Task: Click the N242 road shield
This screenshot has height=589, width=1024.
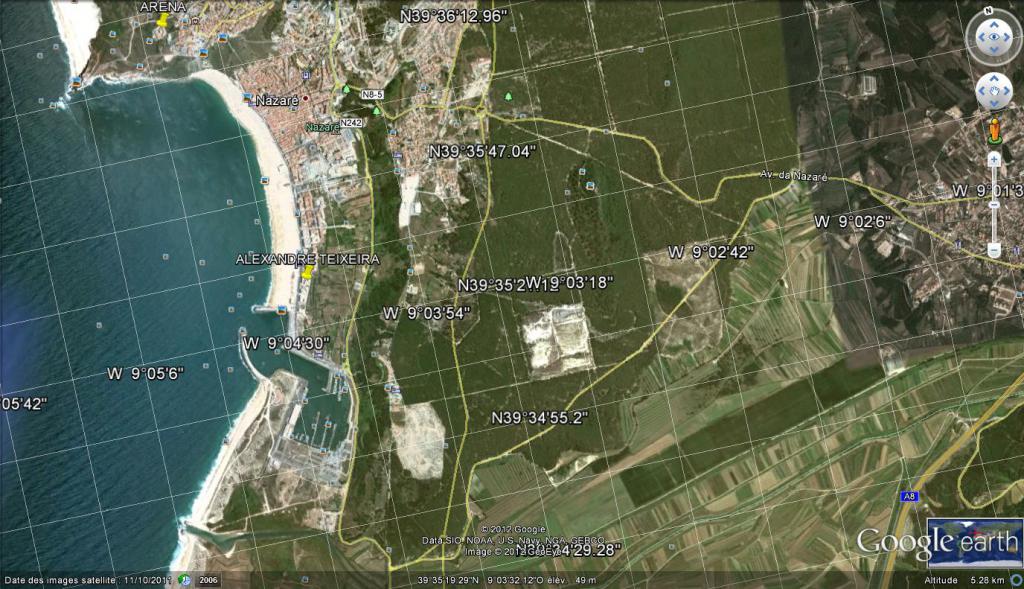Action: click(350, 123)
